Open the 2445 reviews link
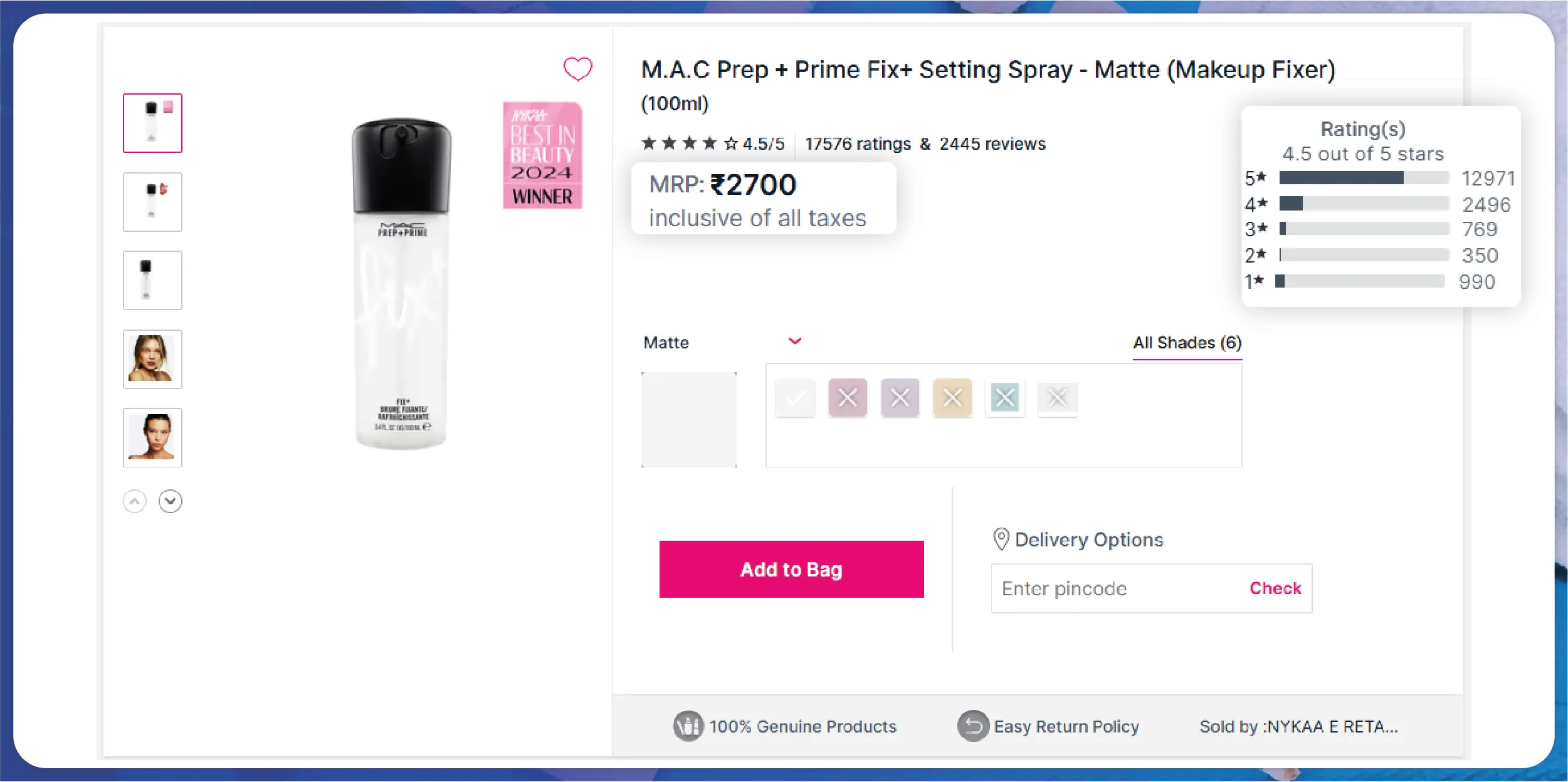Screen dimensions: 1568x782 [992, 144]
